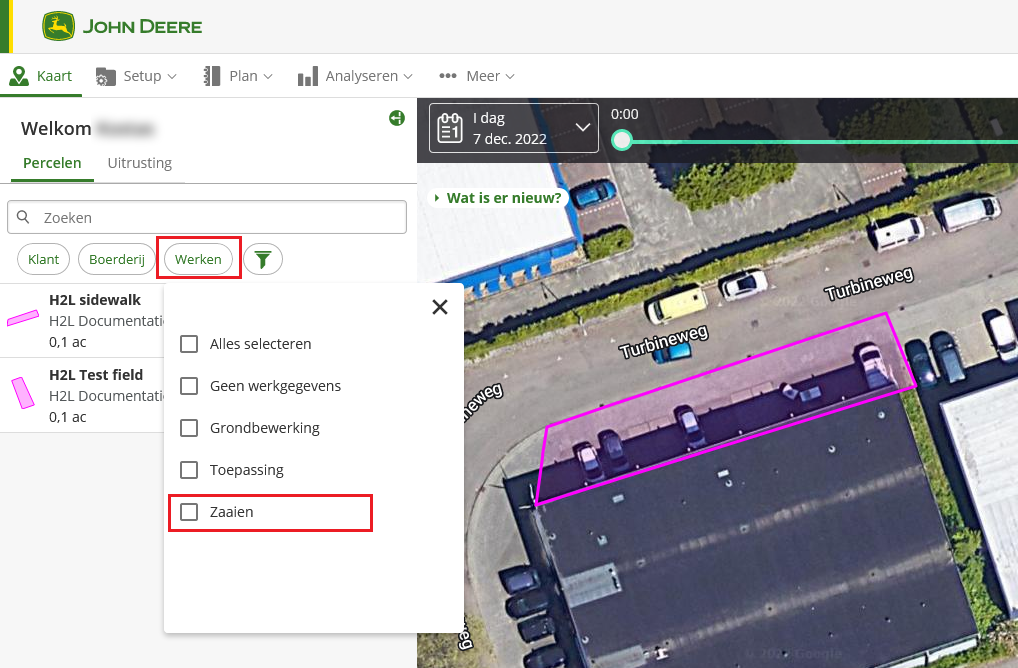Viewport: 1018px width, 668px height.
Task: Click the H2L Test field shape icon
Action: 22,392
